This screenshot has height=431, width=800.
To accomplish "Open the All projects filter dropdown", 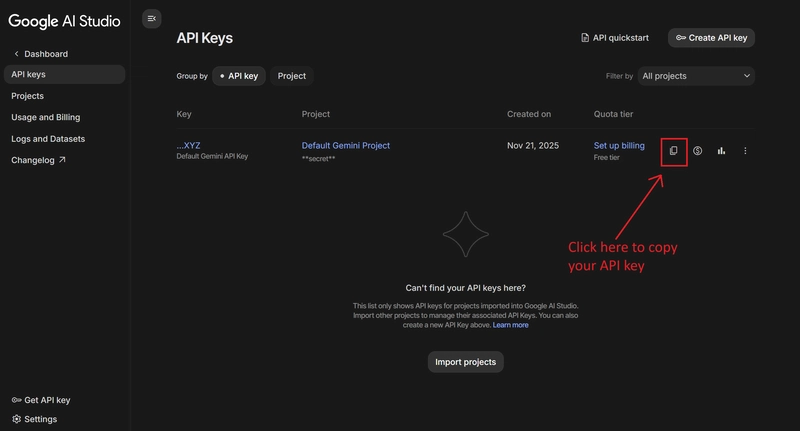I will [x=696, y=76].
